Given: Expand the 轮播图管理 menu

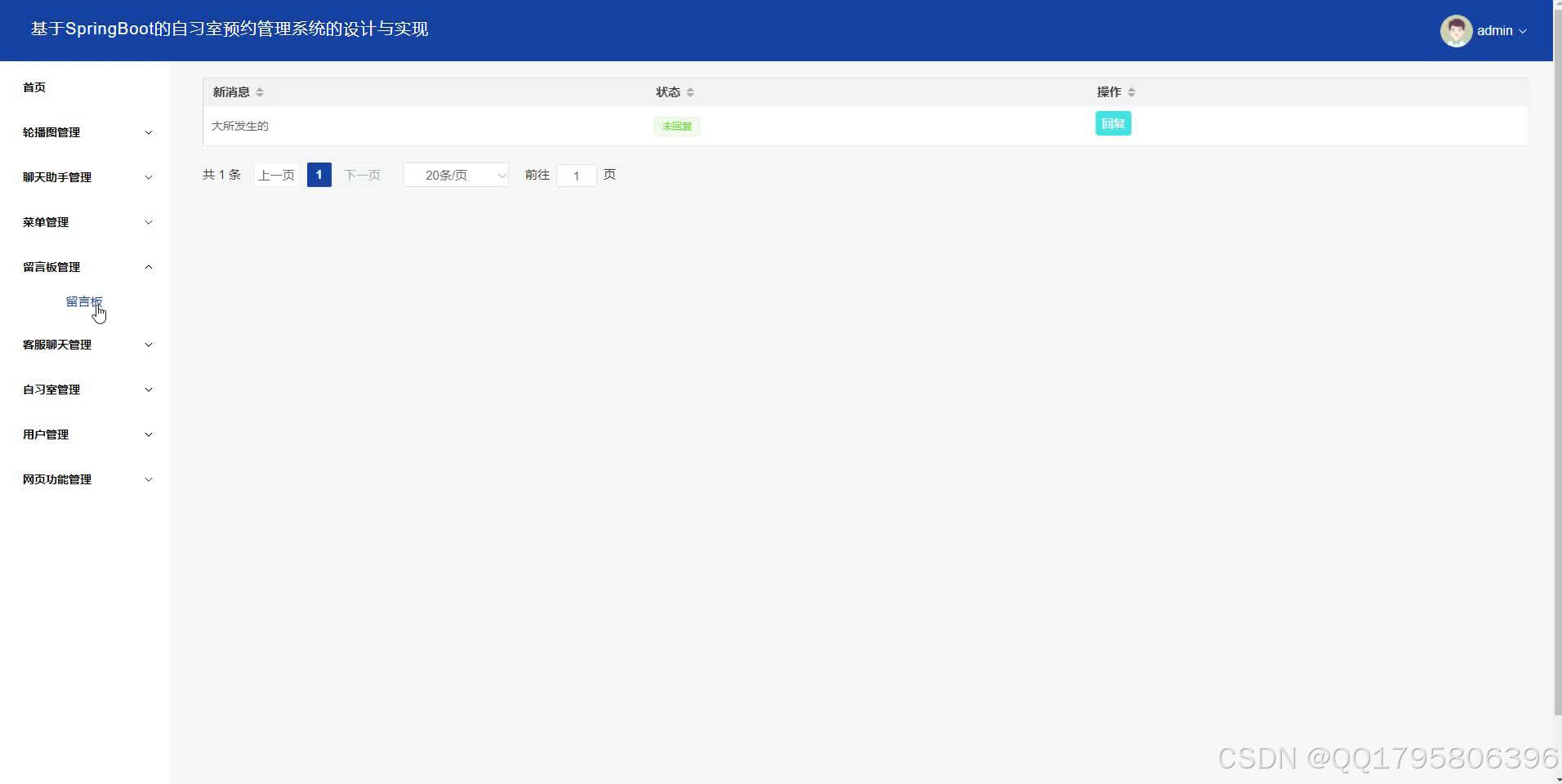Looking at the screenshot, I should tap(85, 132).
